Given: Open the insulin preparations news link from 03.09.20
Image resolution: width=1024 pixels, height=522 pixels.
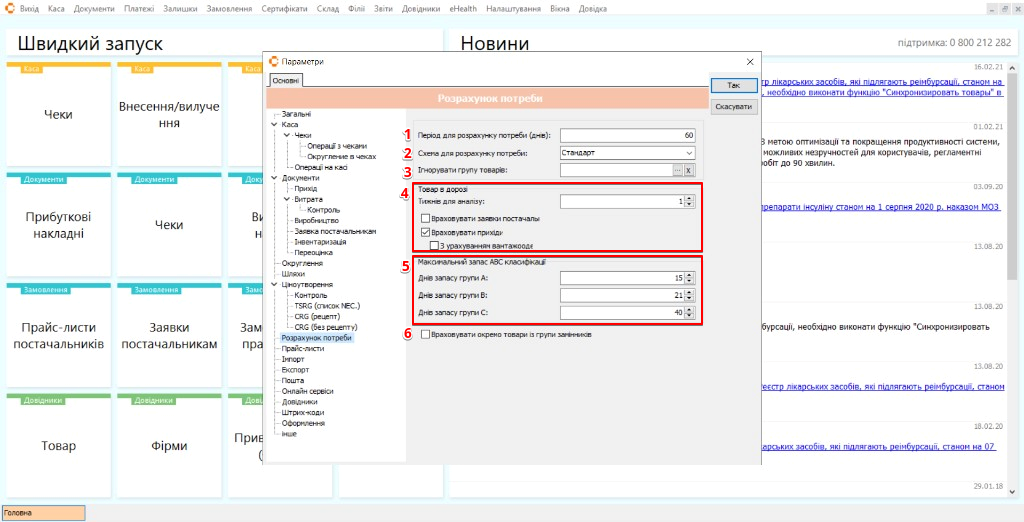Looking at the screenshot, I should (880, 208).
